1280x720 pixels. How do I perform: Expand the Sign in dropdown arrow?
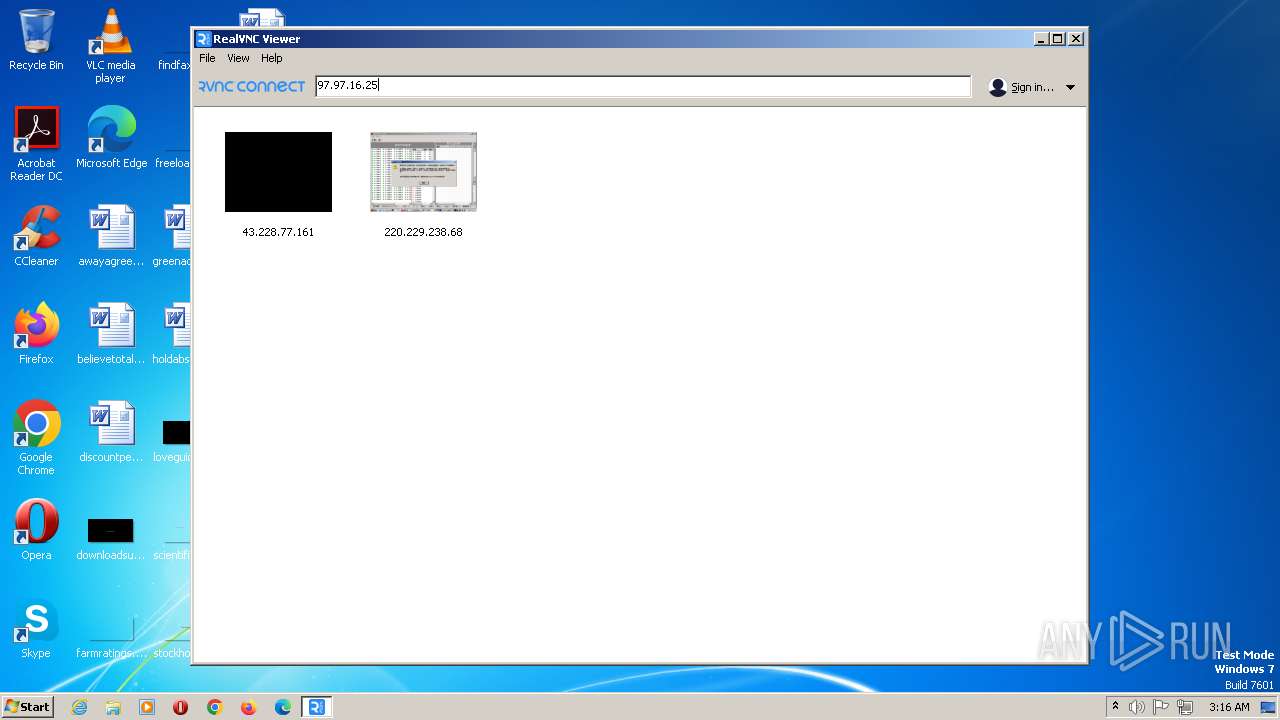click(x=1070, y=87)
